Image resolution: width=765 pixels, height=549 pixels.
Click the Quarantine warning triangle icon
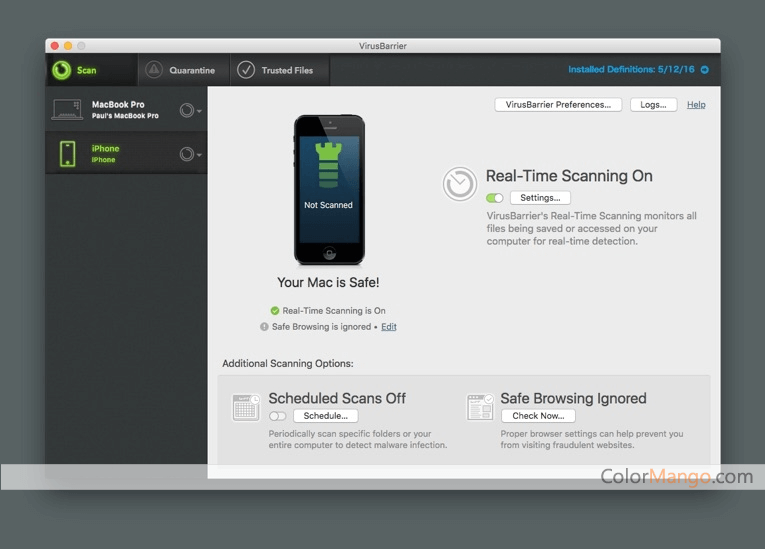pos(153,70)
